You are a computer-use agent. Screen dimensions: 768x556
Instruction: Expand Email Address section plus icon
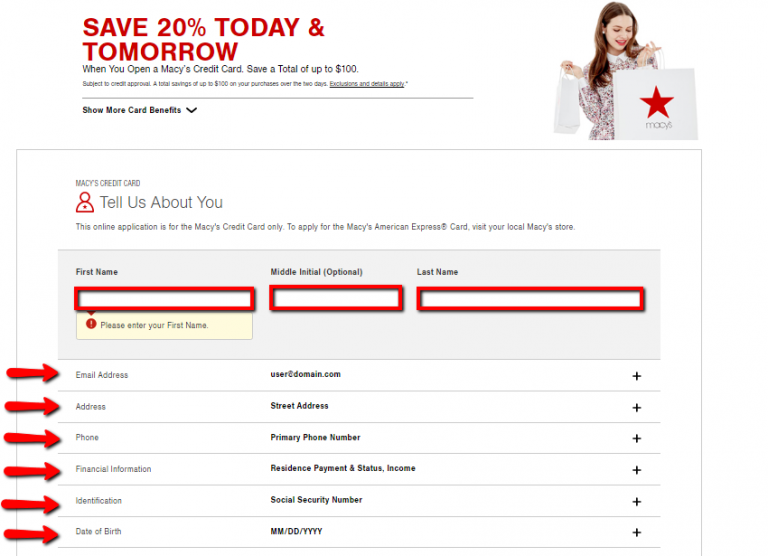tap(636, 376)
